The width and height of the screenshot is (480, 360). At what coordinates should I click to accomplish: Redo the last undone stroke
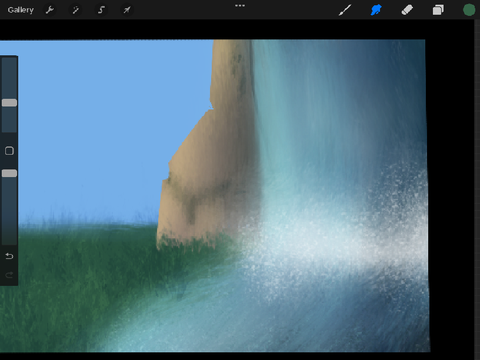click(x=9, y=275)
